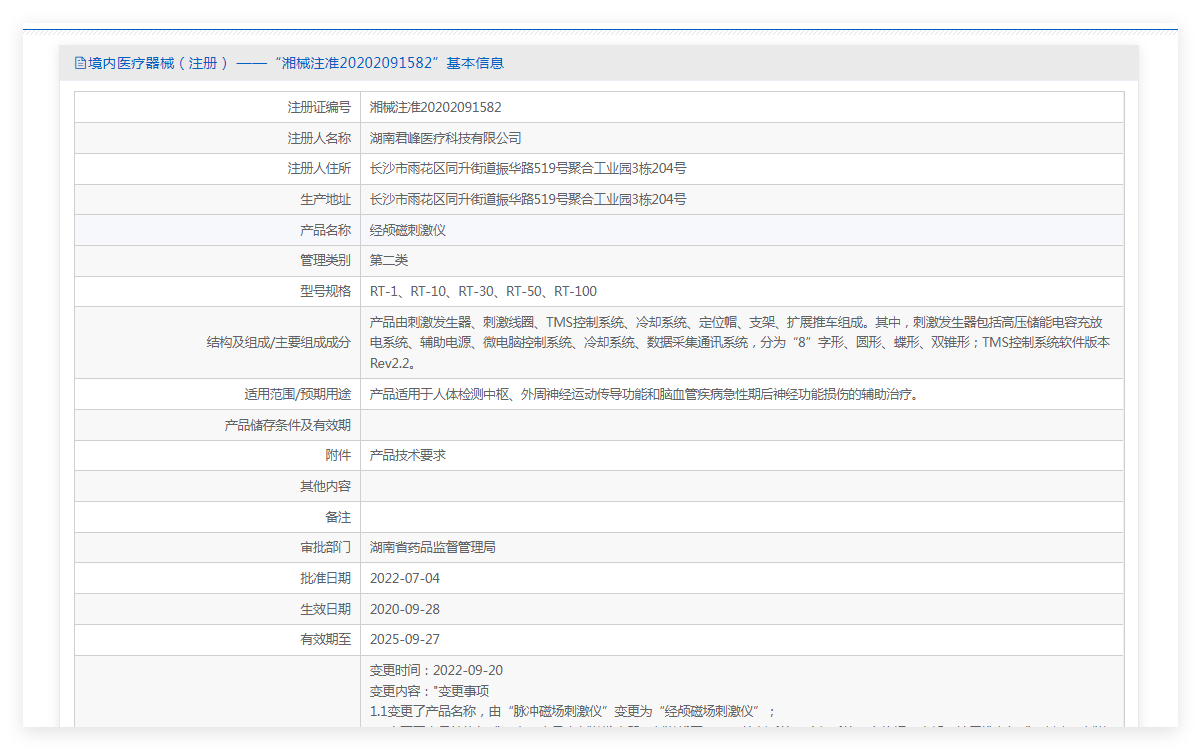Select the 适用范围/预期用途 description row

pyautogui.click(x=640, y=393)
